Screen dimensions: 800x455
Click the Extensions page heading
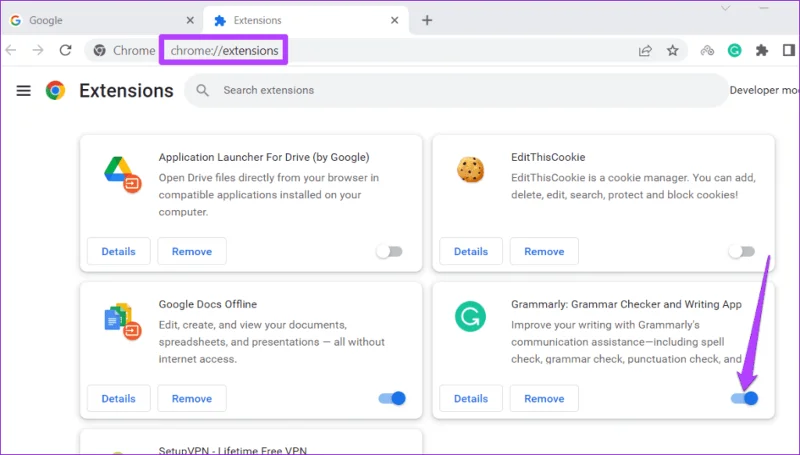coord(127,91)
